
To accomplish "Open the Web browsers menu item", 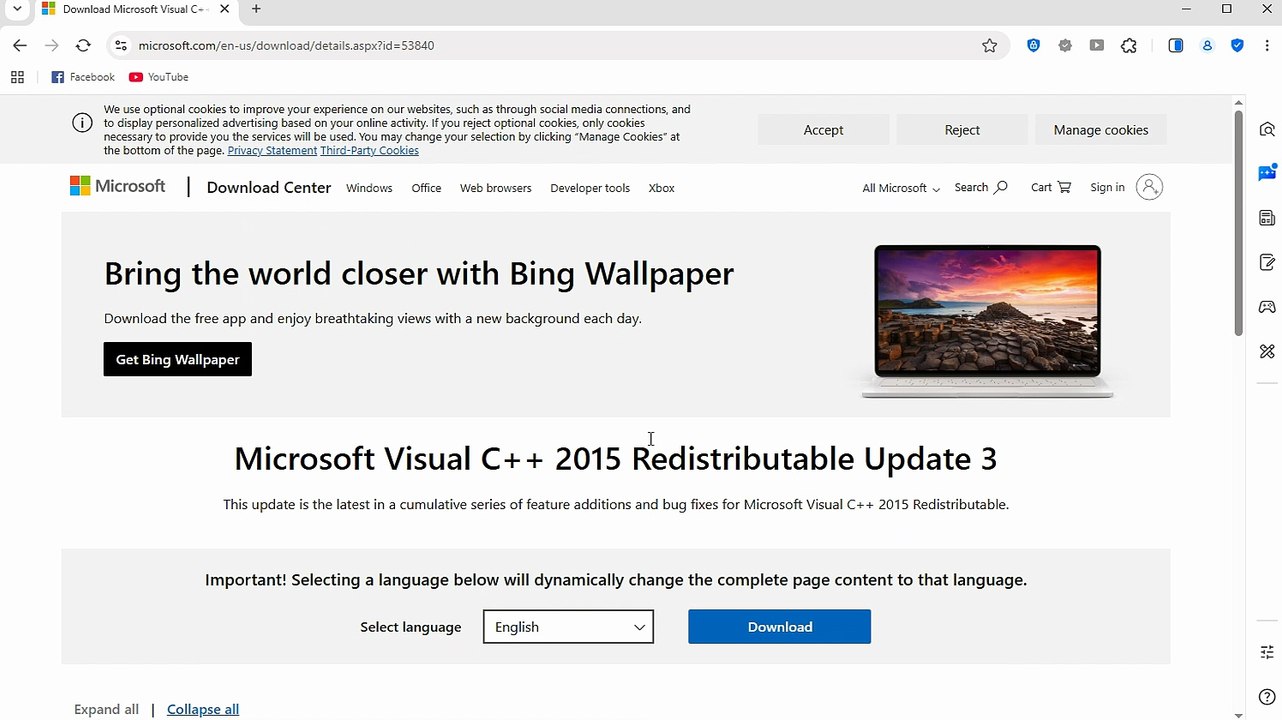I will click(x=496, y=188).
